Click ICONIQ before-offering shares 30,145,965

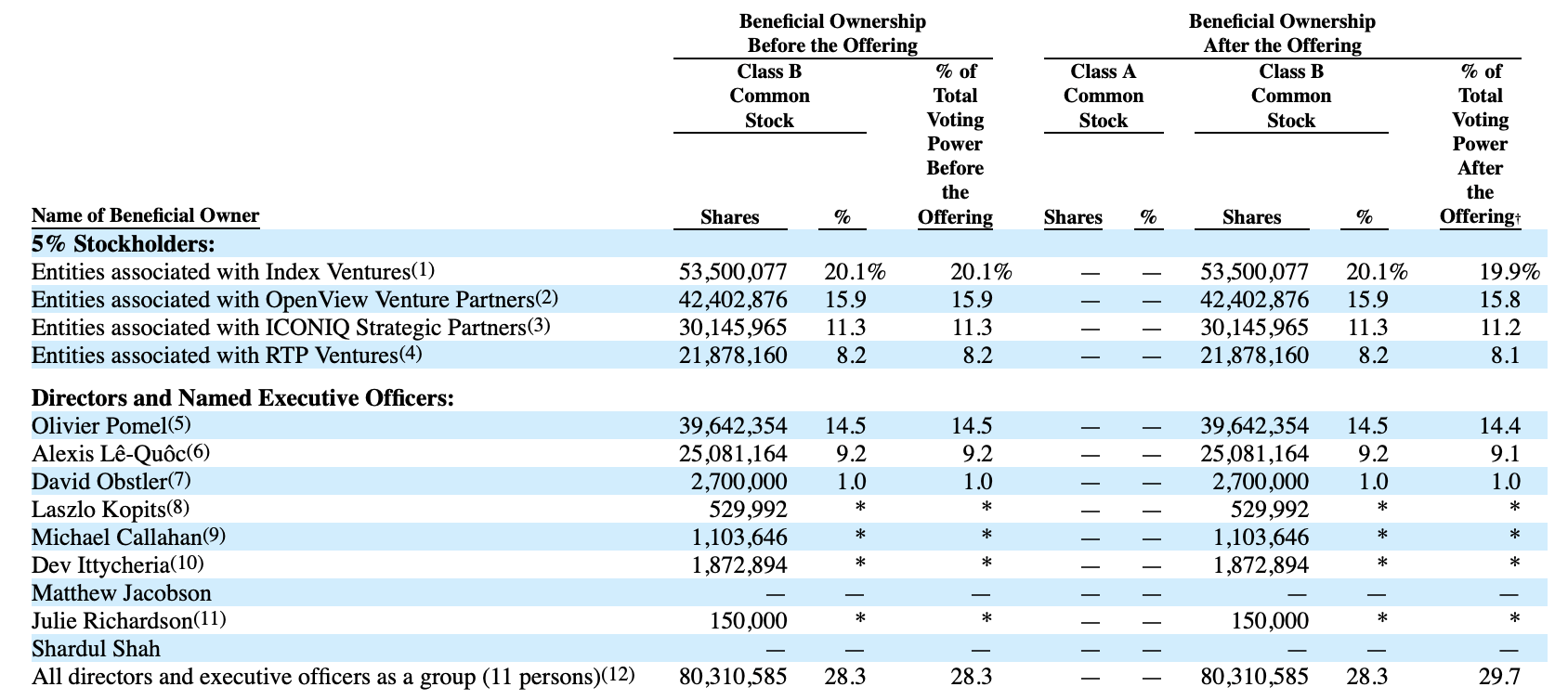[733, 329]
